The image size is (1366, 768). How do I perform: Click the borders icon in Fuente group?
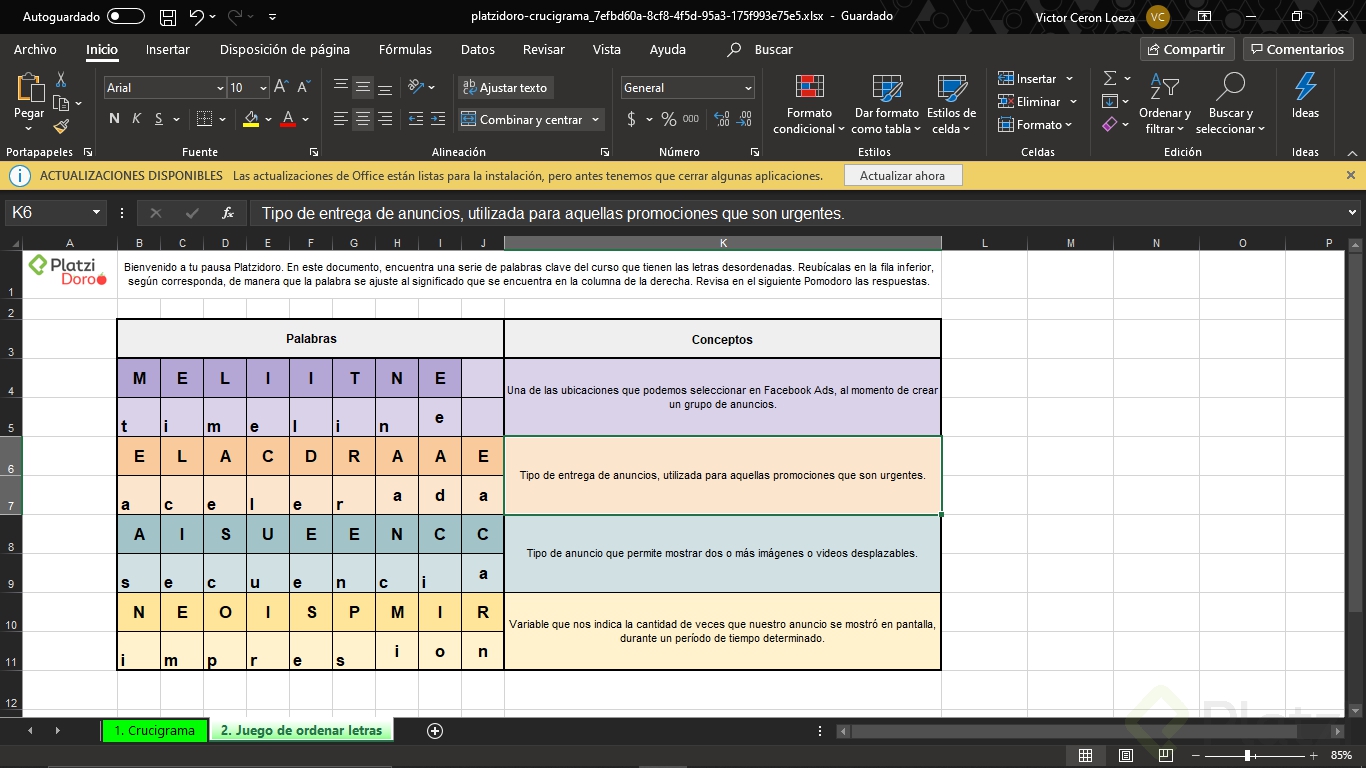(203, 119)
